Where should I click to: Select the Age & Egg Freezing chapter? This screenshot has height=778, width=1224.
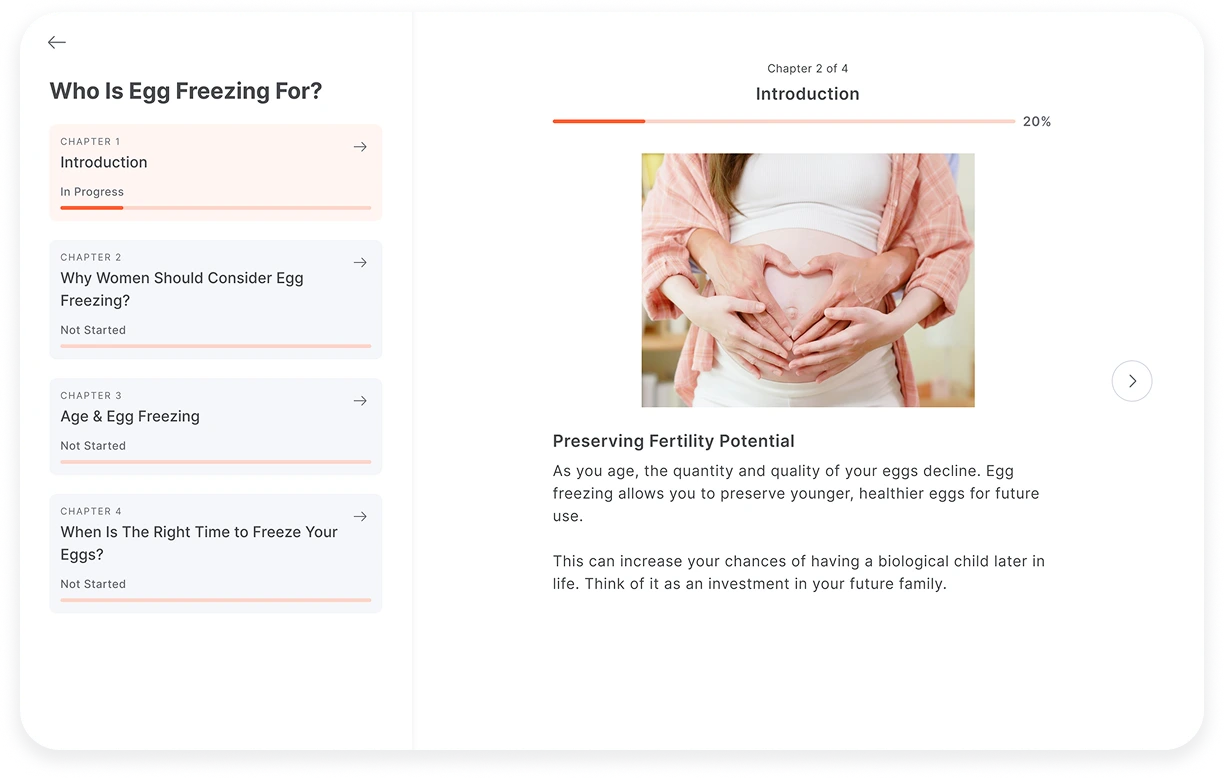point(215,425)
